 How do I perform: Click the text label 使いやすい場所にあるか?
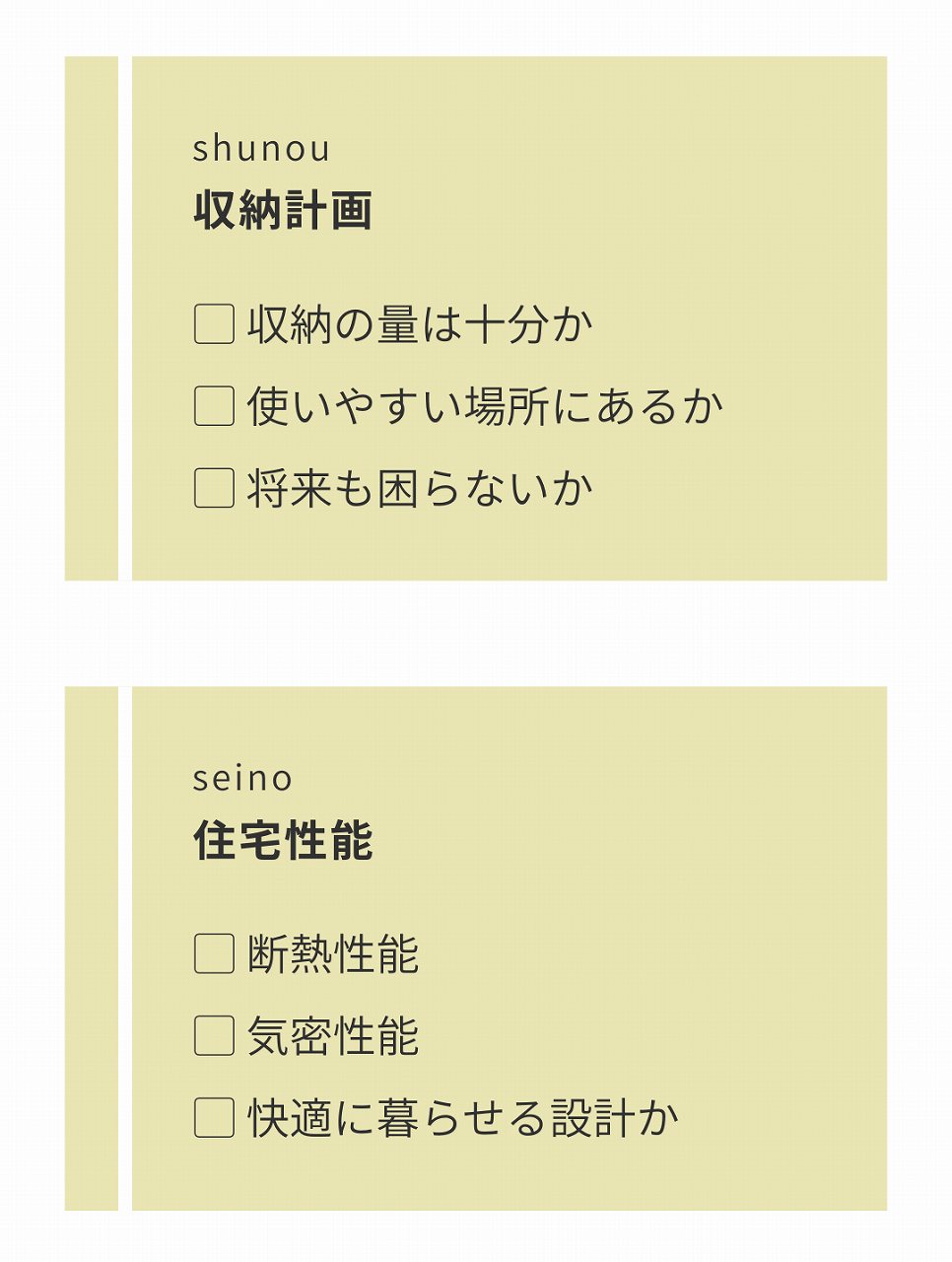coord(485,406)
